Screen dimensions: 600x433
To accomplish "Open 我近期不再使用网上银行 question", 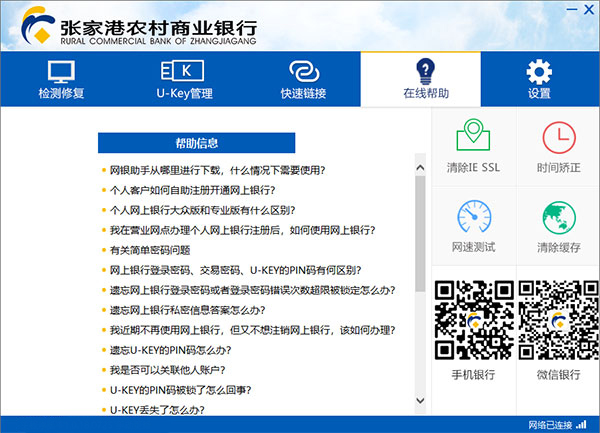I will click(x=253, y=330).
